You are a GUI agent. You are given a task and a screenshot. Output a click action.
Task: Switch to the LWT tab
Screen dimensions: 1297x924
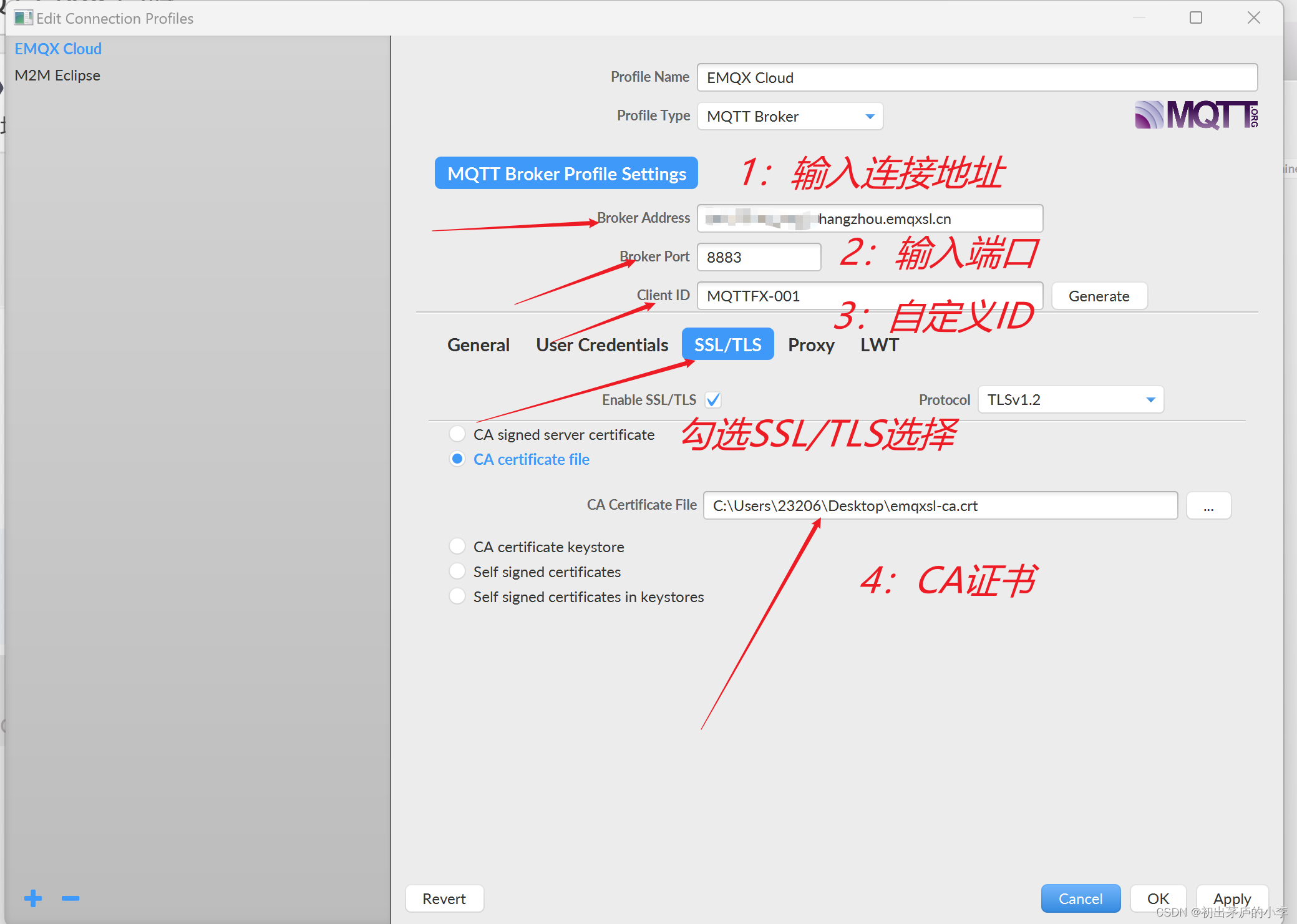coord(879,345)
